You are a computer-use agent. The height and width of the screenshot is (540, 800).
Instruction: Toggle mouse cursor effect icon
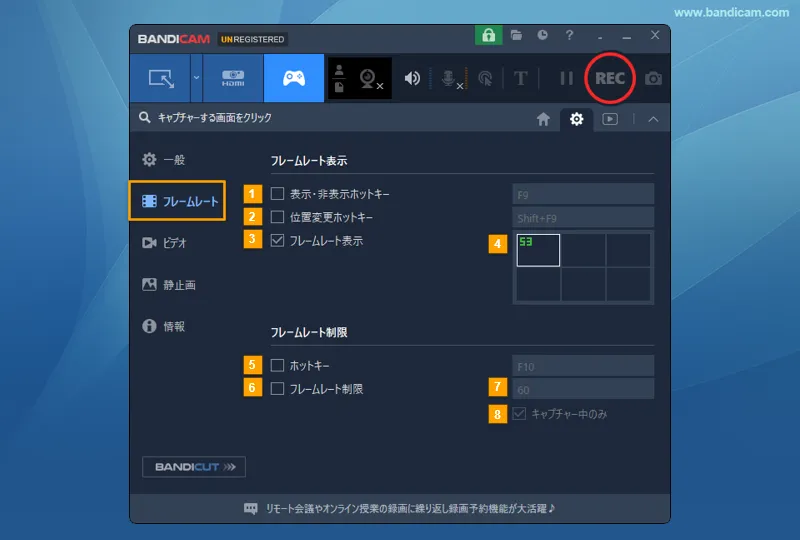[x=485, y=79]
